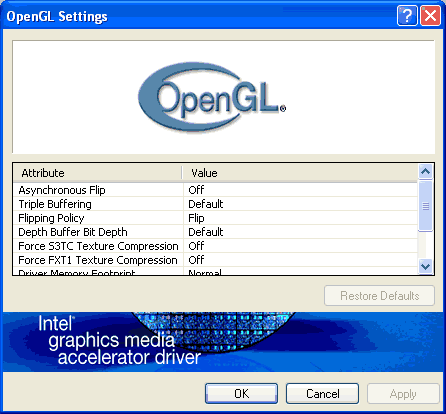Screen dimensions: 446x414
Task: Click the Off value of Asynchronous Flip
Action: coord(196,190)
